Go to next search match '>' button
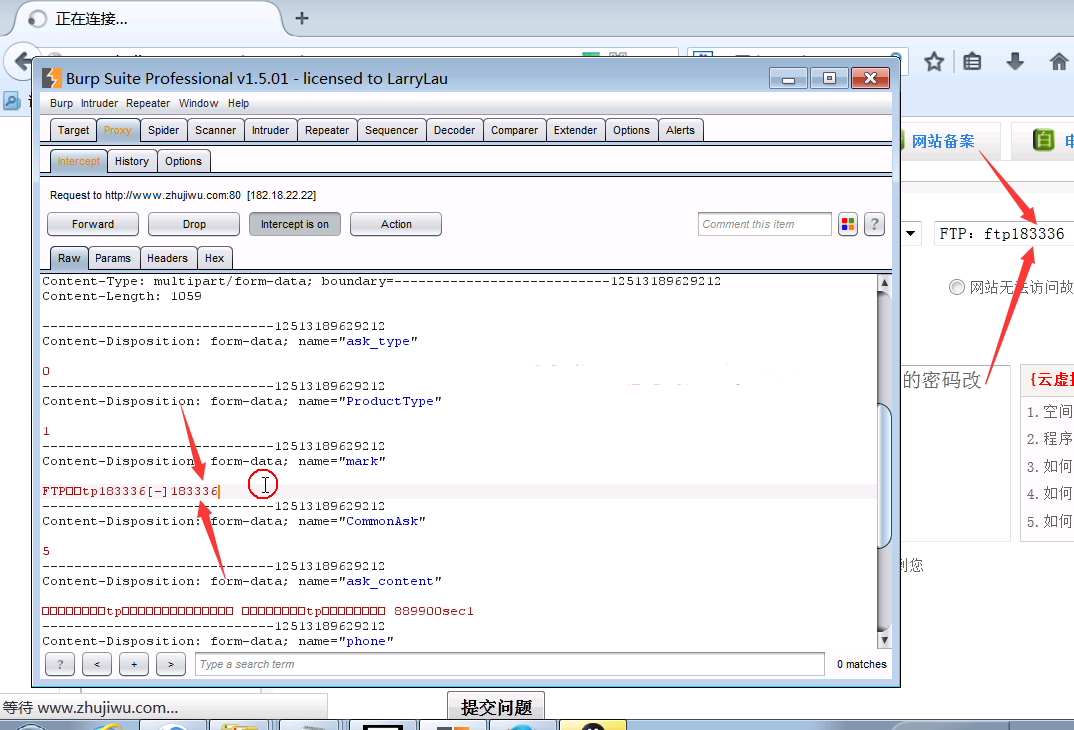The image size is (1074, 730). point(171,664)
